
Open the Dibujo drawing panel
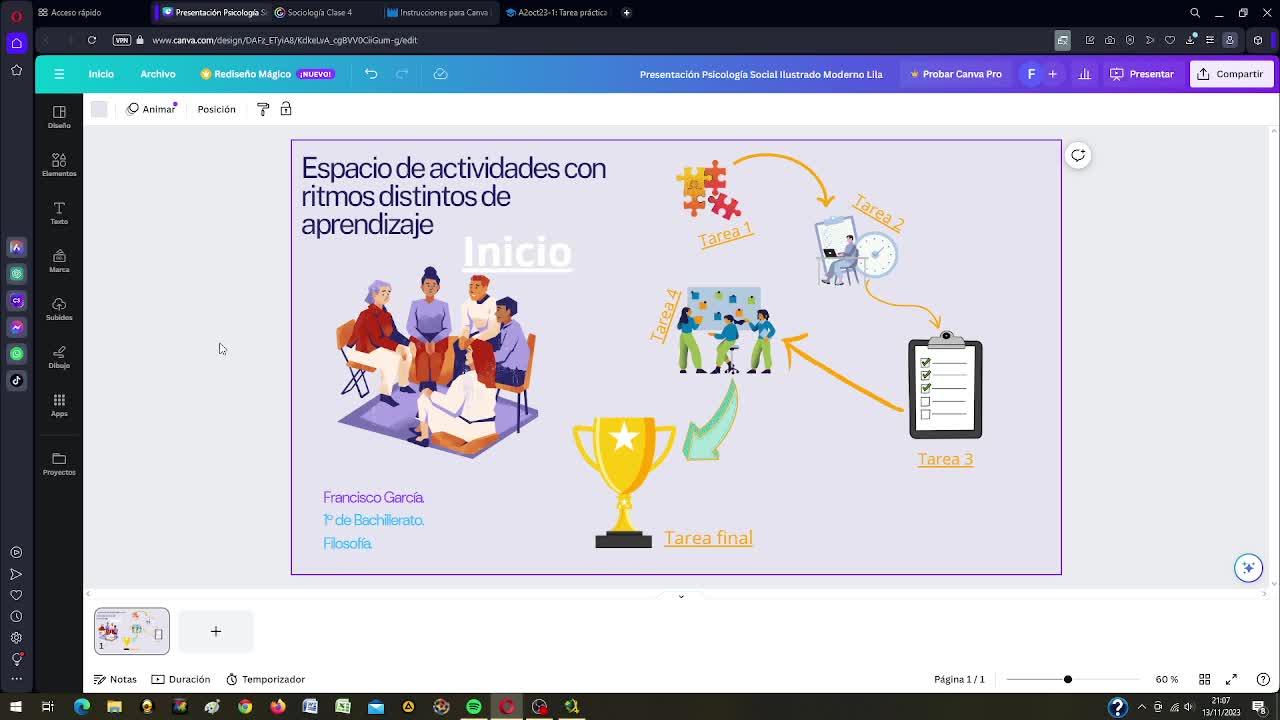click(x=59, y=356)
